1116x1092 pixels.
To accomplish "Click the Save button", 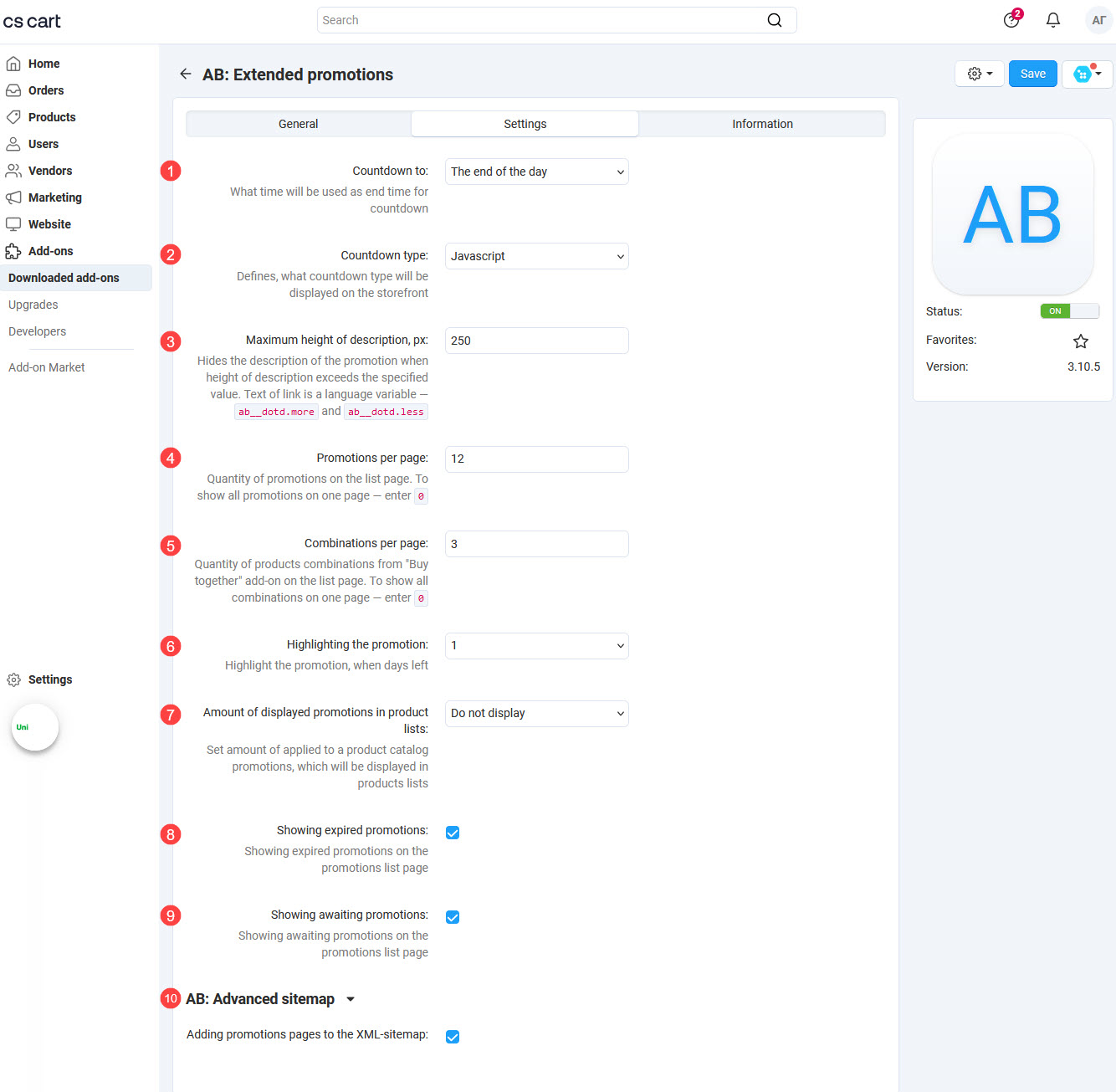I will point(1033,74).
